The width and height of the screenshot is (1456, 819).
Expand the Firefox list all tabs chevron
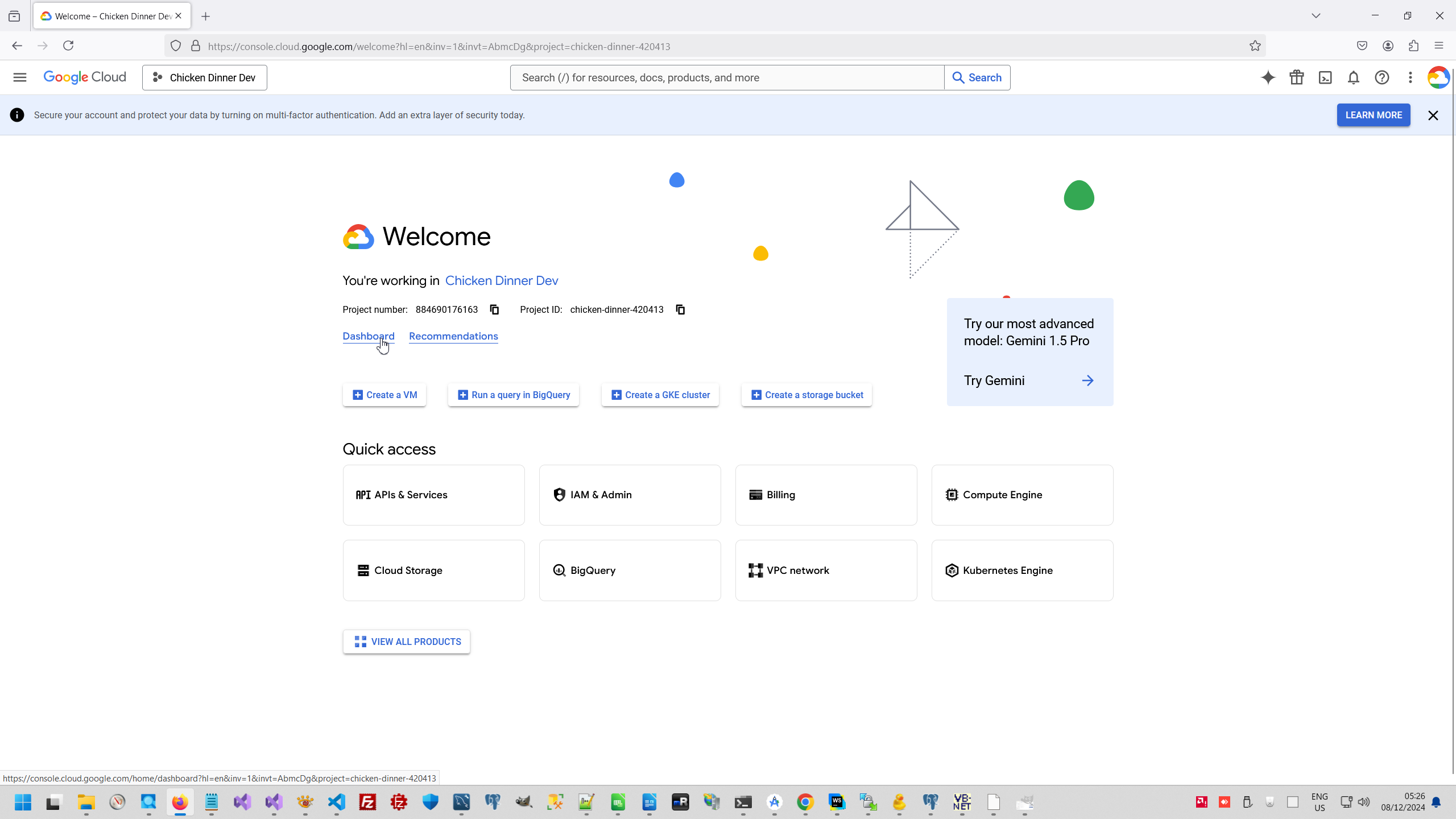(1316, 16)
